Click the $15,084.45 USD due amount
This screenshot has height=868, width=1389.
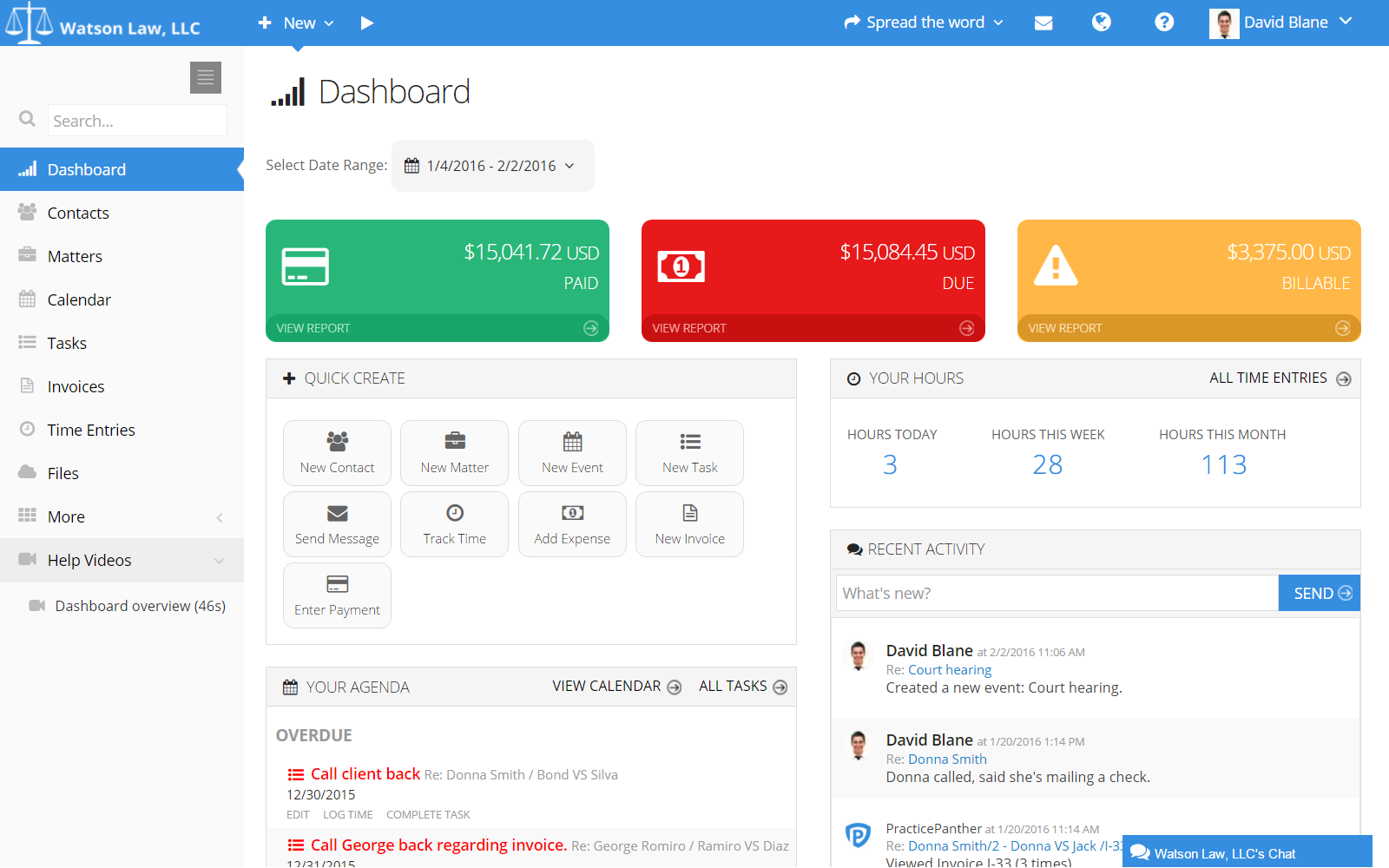[907, 253]
